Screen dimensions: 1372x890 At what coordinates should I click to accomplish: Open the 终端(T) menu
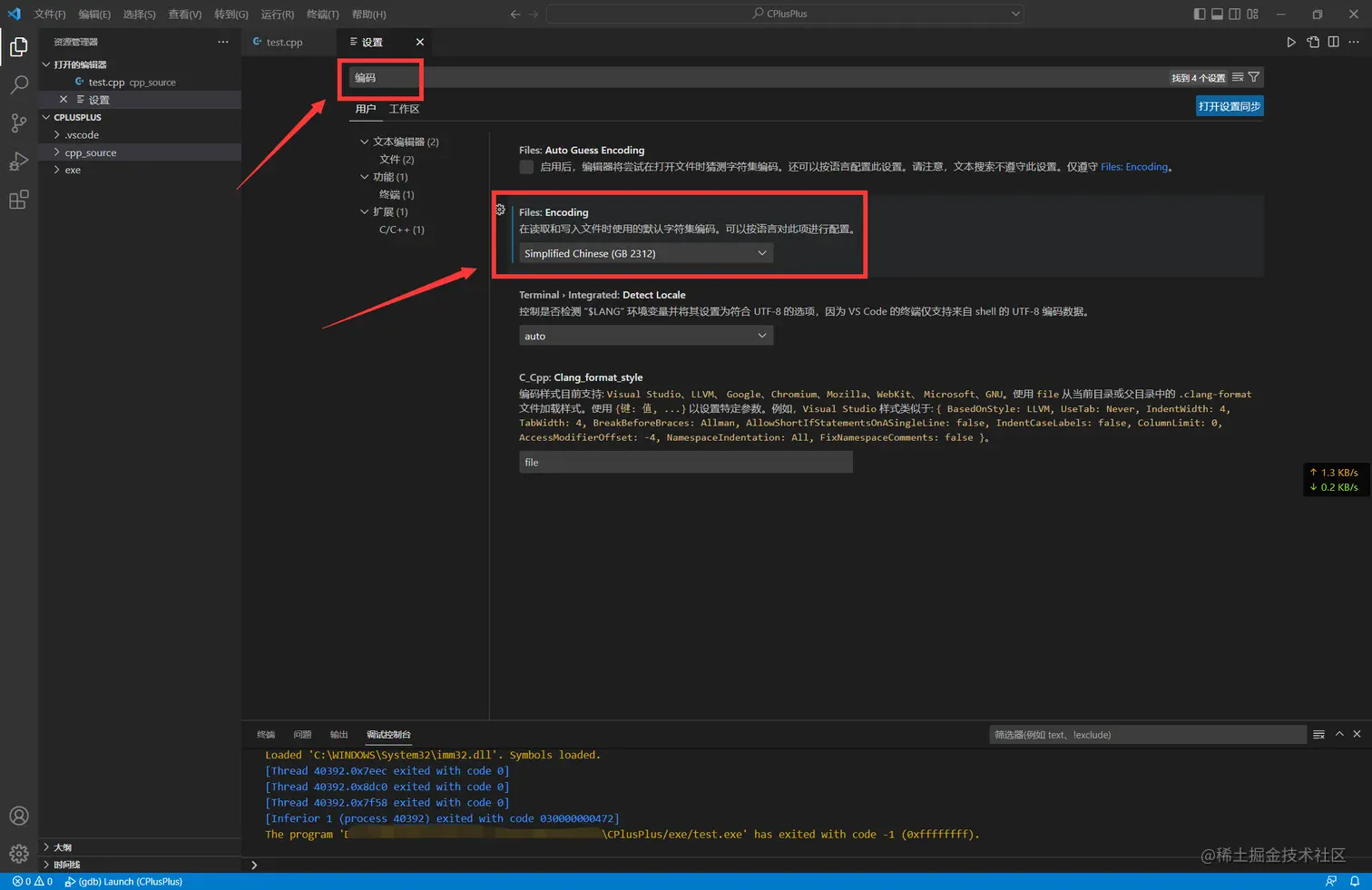tap(322, 14)
